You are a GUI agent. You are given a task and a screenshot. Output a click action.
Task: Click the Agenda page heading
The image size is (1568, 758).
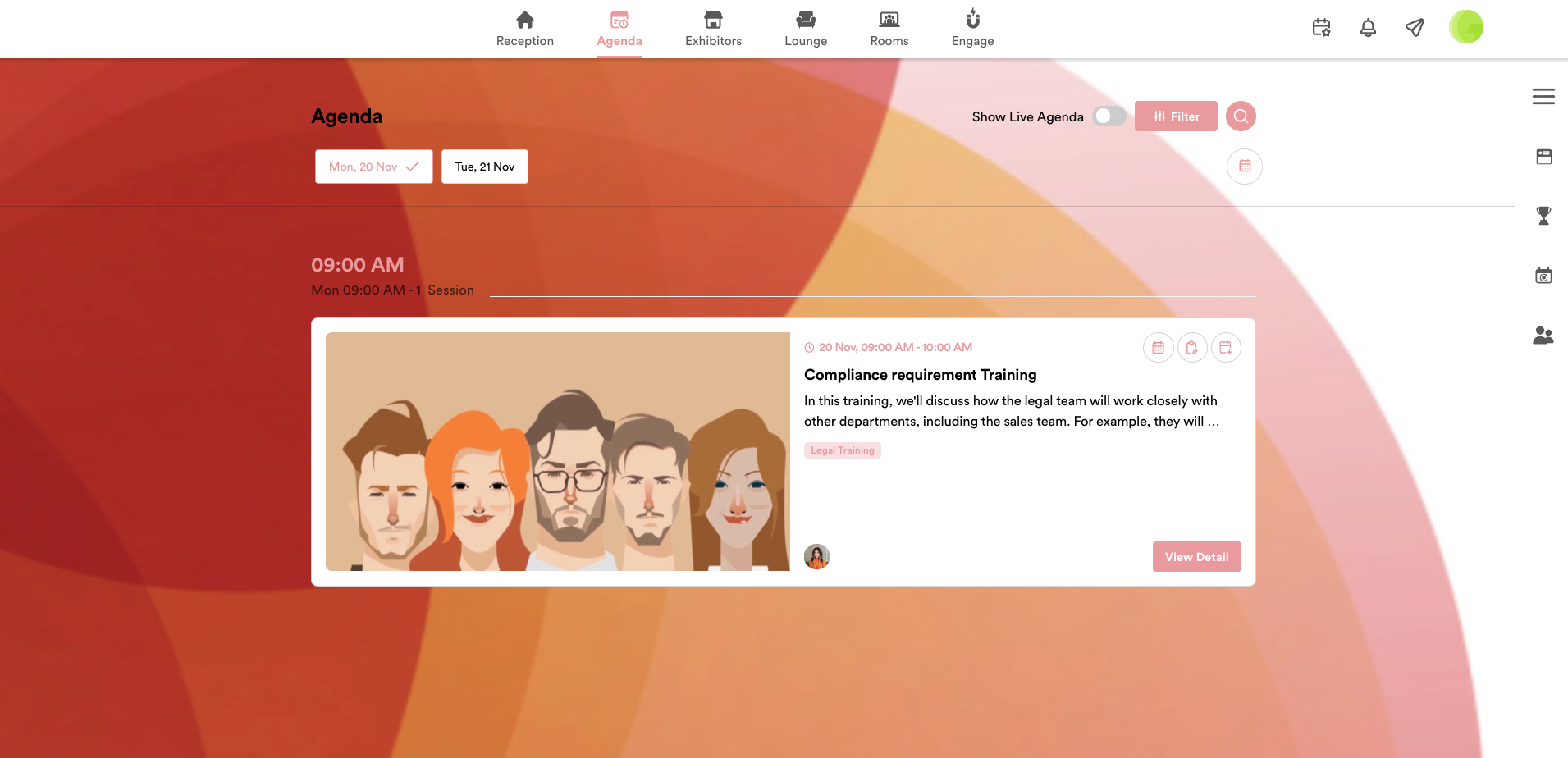click(346, 116)
